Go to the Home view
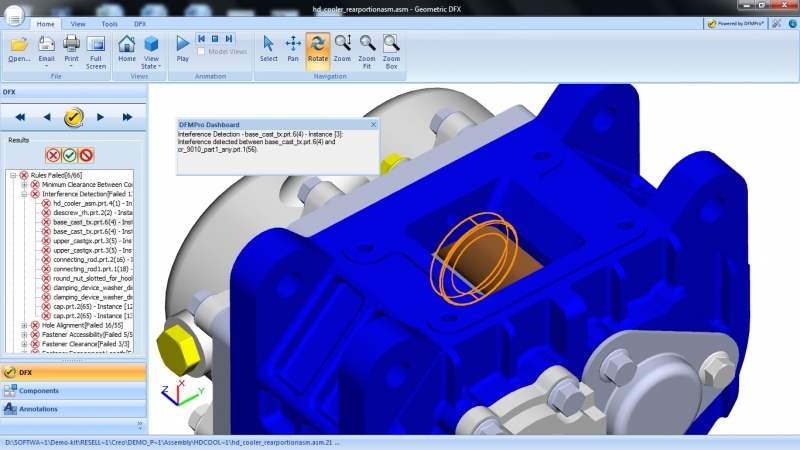The image size is (800, 450). 127,48
